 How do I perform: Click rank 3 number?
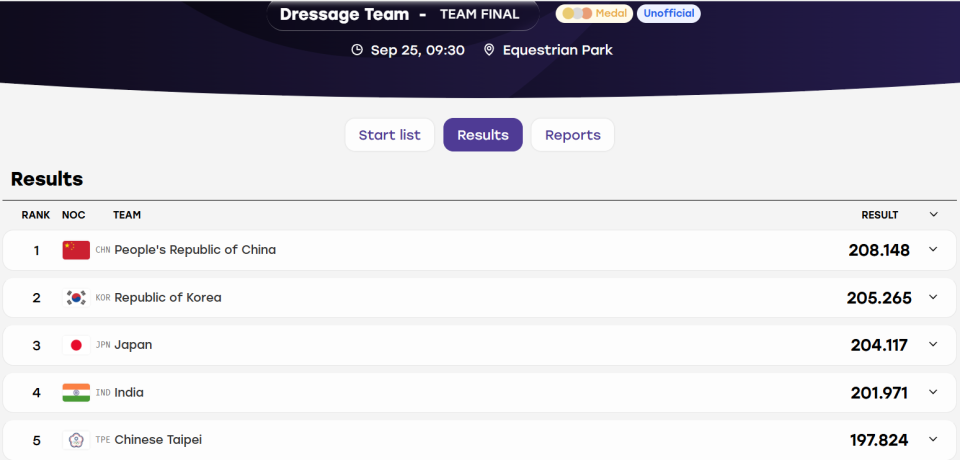36,345
